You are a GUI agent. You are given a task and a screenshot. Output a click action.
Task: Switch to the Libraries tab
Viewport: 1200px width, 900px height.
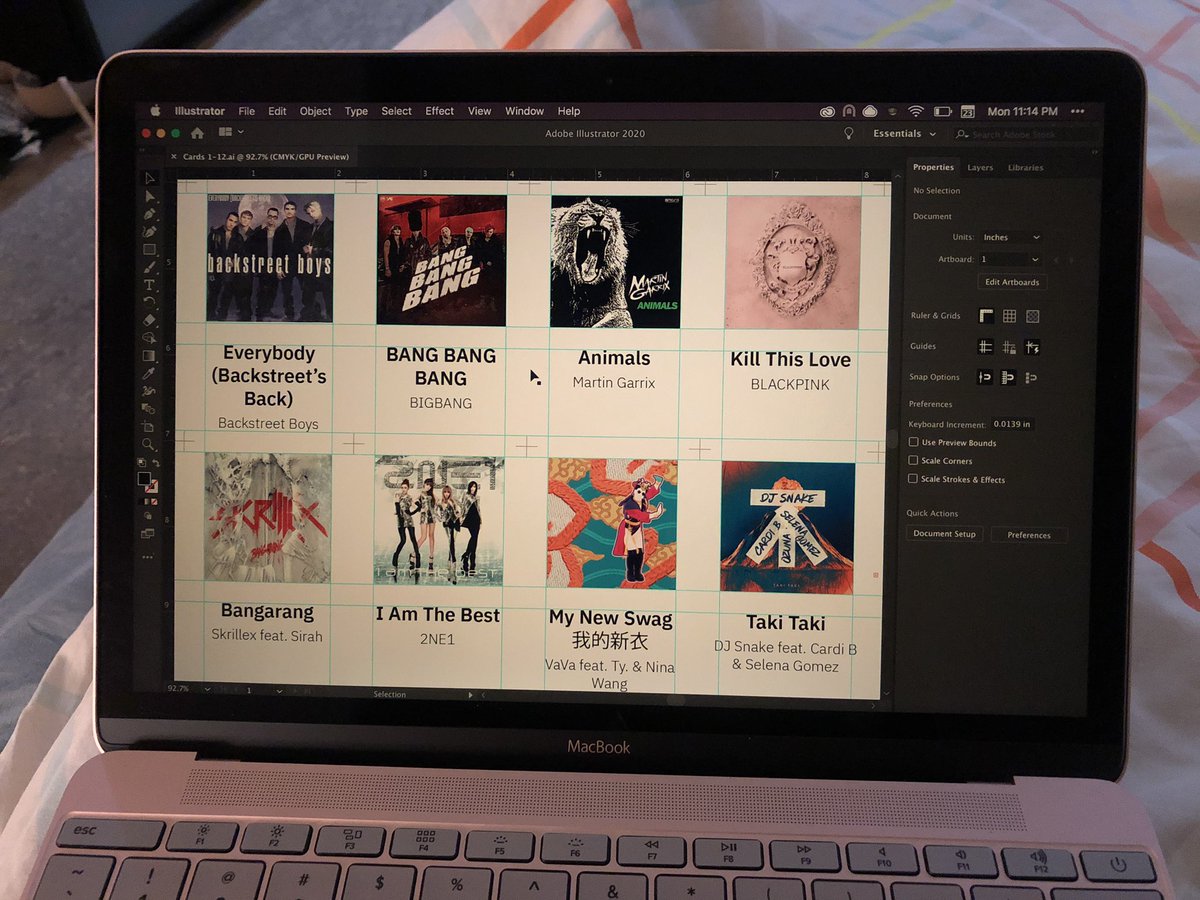point(1025,168)
